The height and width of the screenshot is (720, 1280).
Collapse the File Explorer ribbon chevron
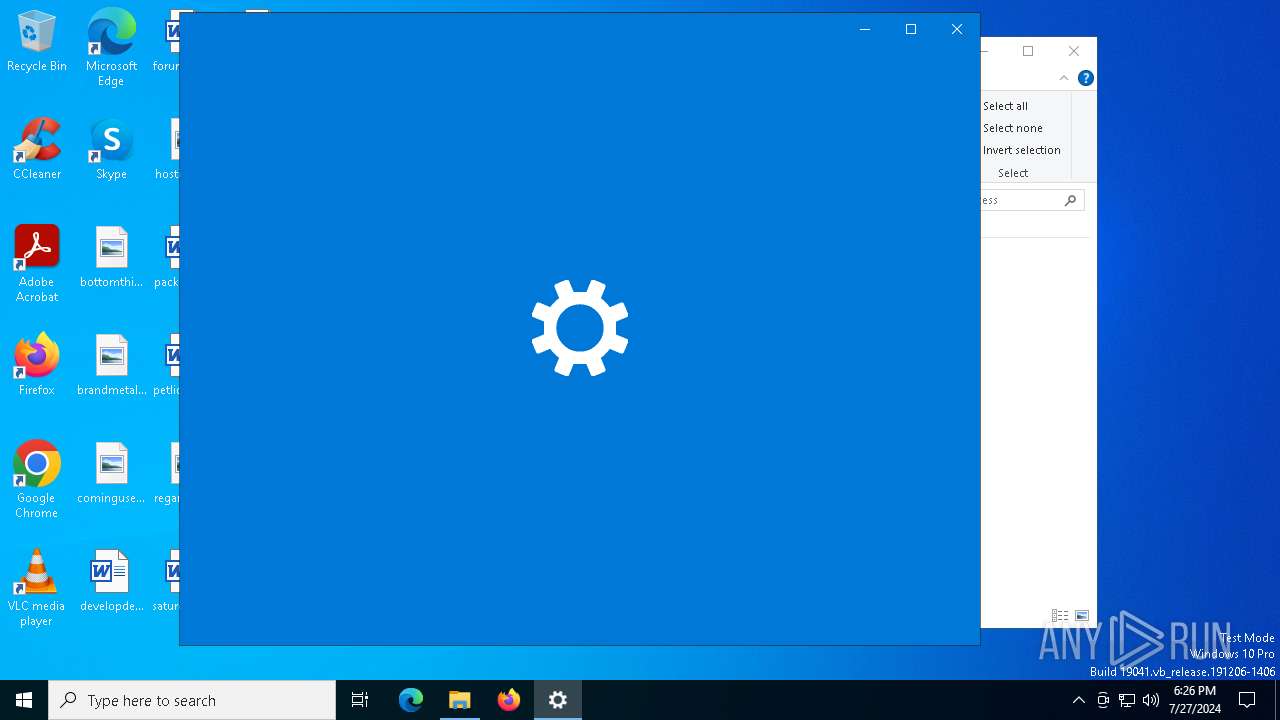tap(1064, 78)
